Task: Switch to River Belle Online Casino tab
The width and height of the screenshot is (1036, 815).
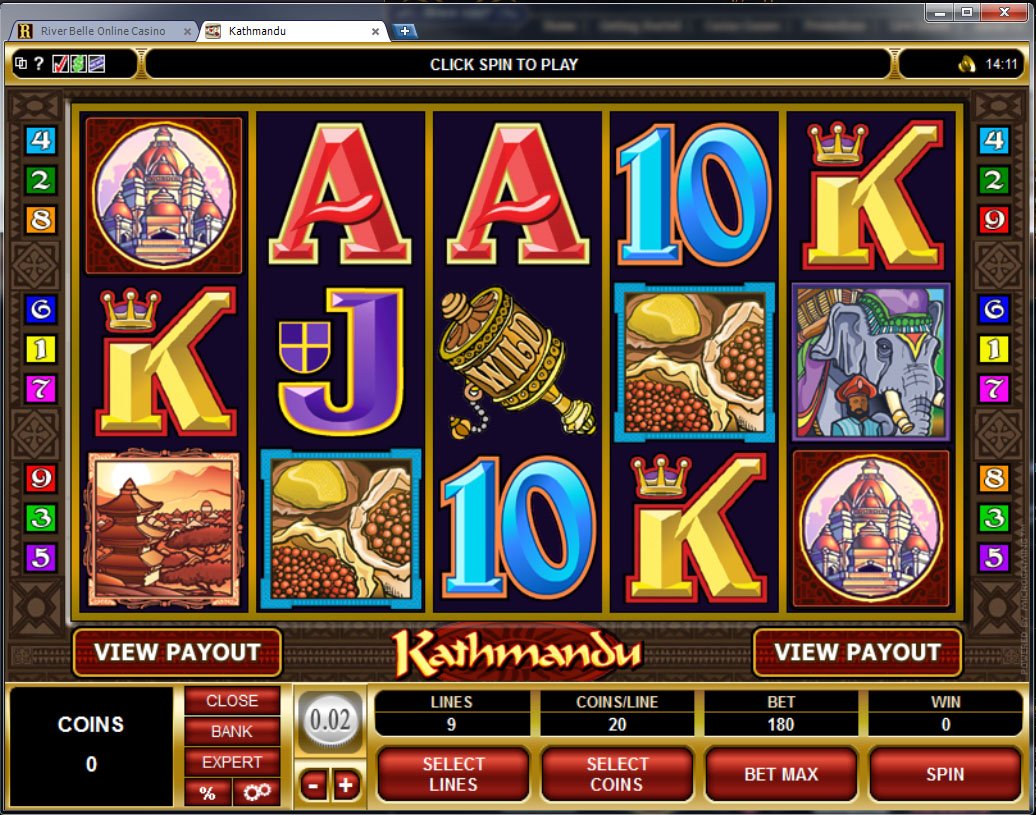Action: [104, 31]
